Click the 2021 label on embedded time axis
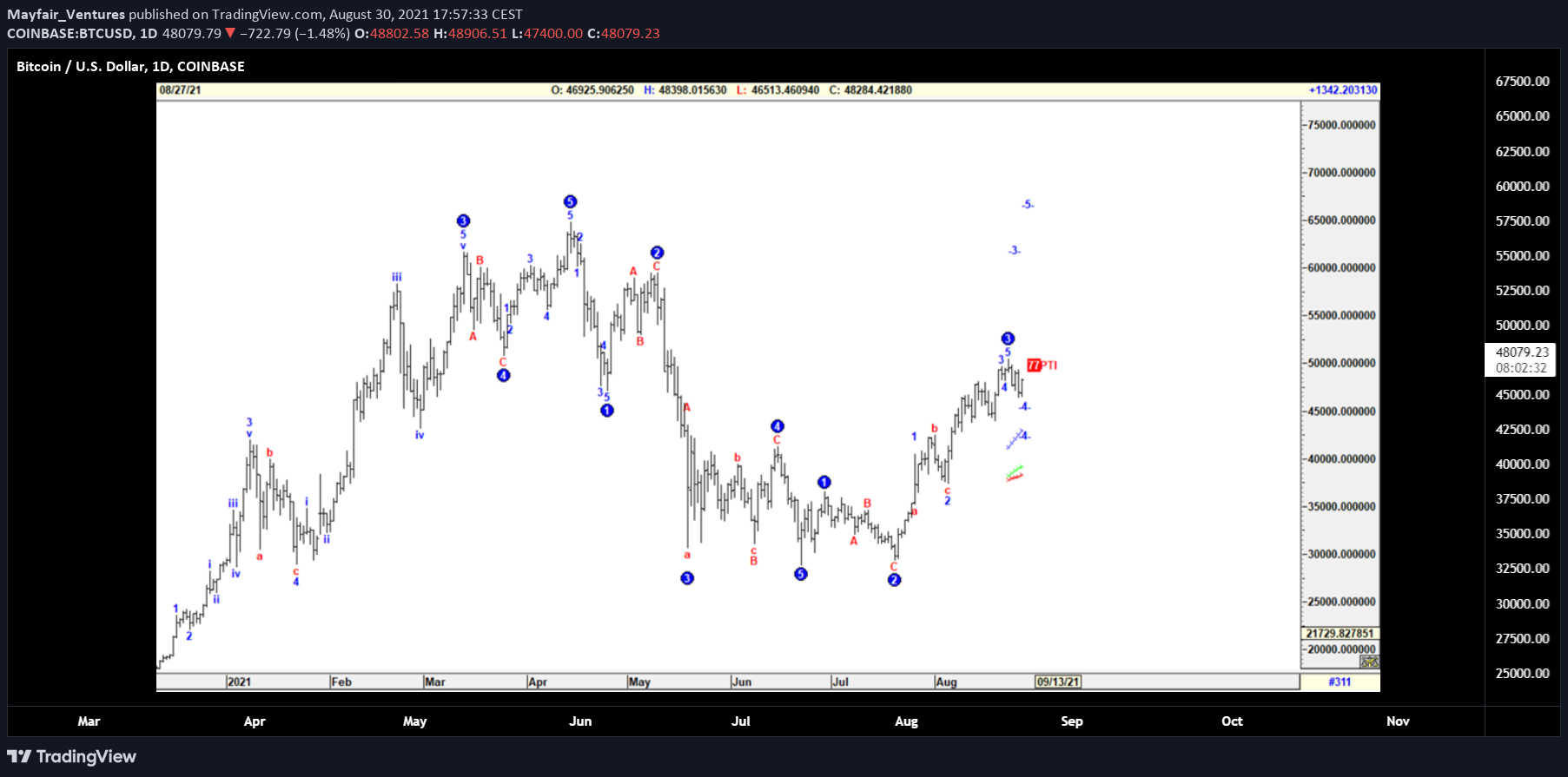 tap(239, 682)
